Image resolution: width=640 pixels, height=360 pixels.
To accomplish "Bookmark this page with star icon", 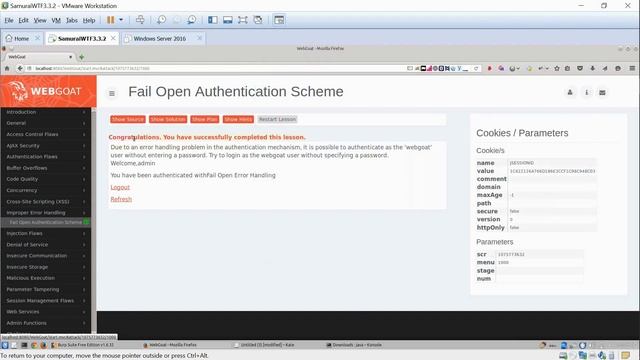I will (557, 69).
